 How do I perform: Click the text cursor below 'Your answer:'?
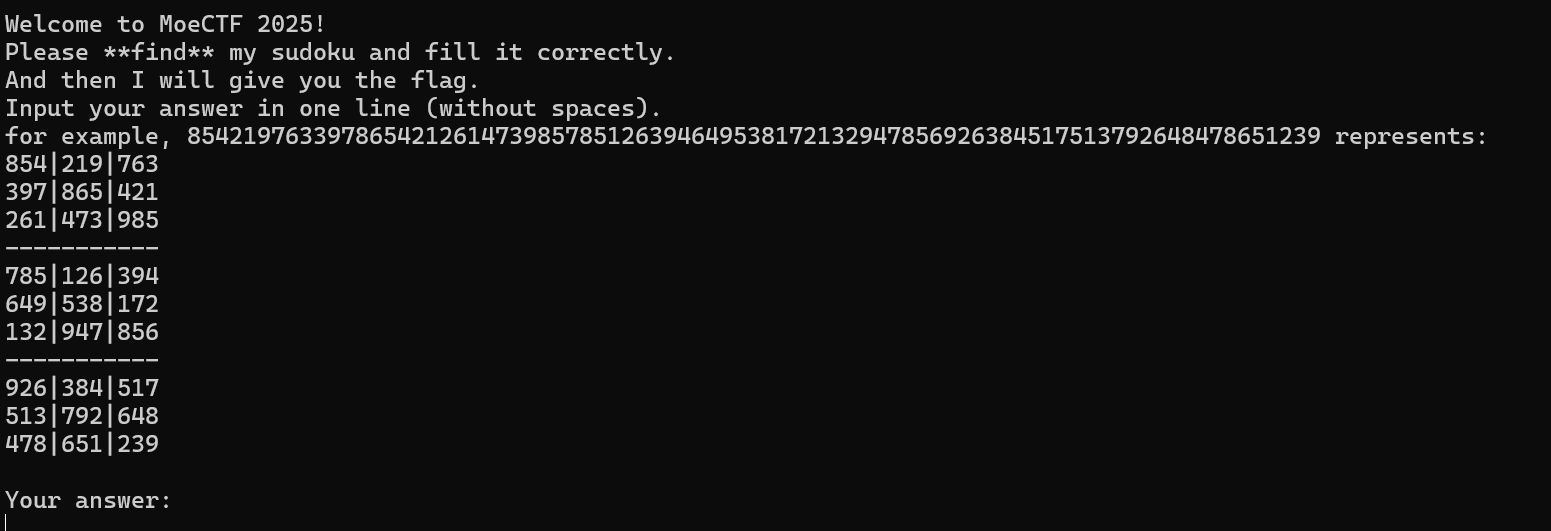tap(7, 522)
